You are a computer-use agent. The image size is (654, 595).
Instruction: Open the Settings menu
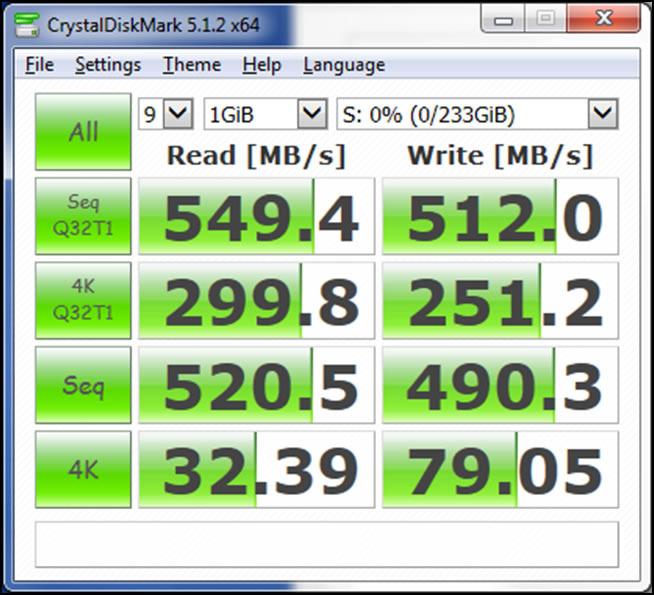pyautogui.click(x=108, y=65)
